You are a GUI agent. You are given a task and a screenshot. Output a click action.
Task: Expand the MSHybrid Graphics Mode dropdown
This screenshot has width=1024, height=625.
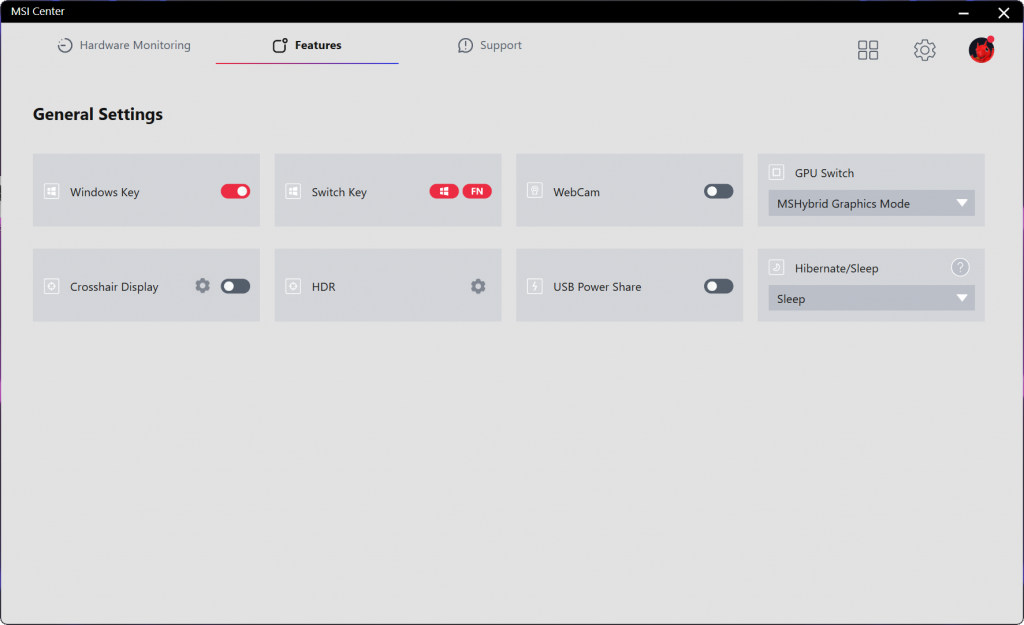[870, 204]
